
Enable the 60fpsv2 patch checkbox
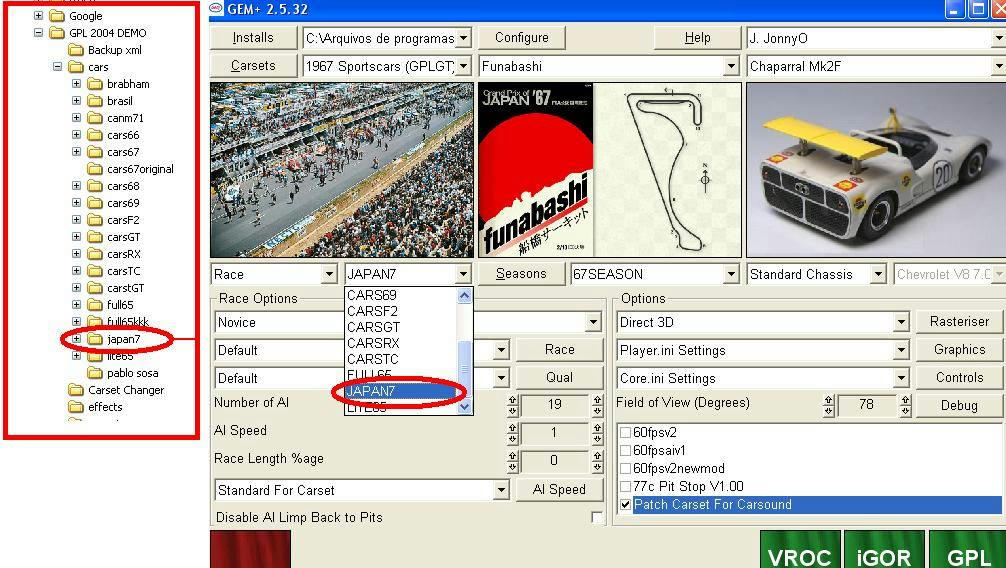click(626, 433)
